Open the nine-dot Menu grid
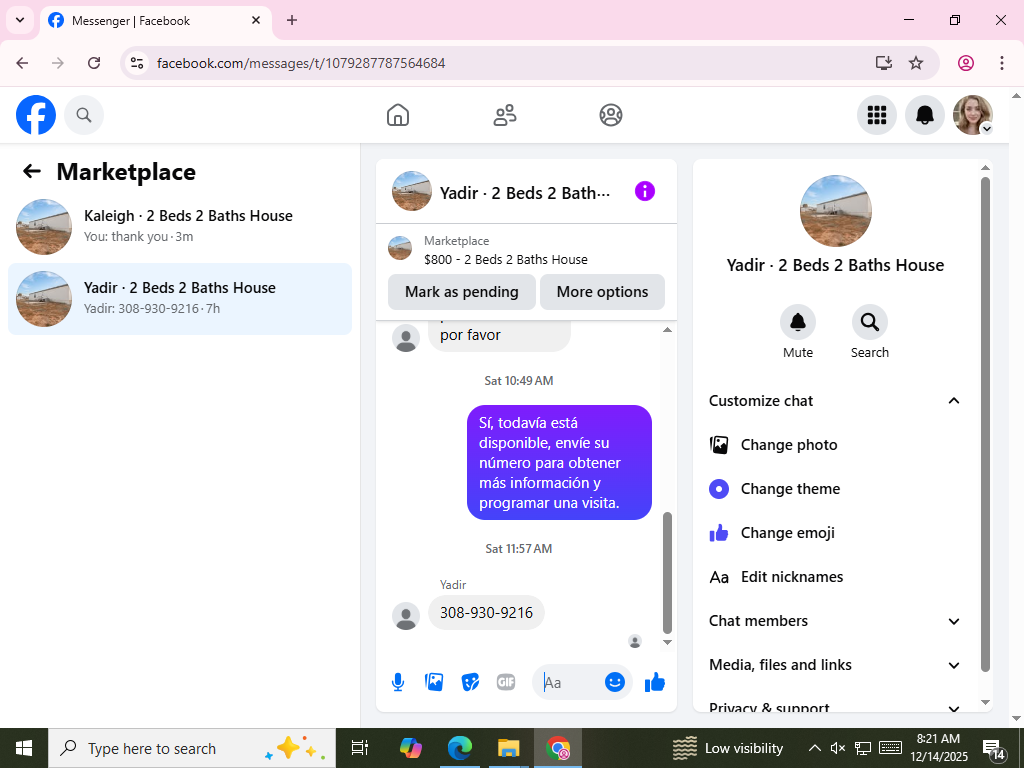Screen dimensions: 1024x768 point(876,116)
